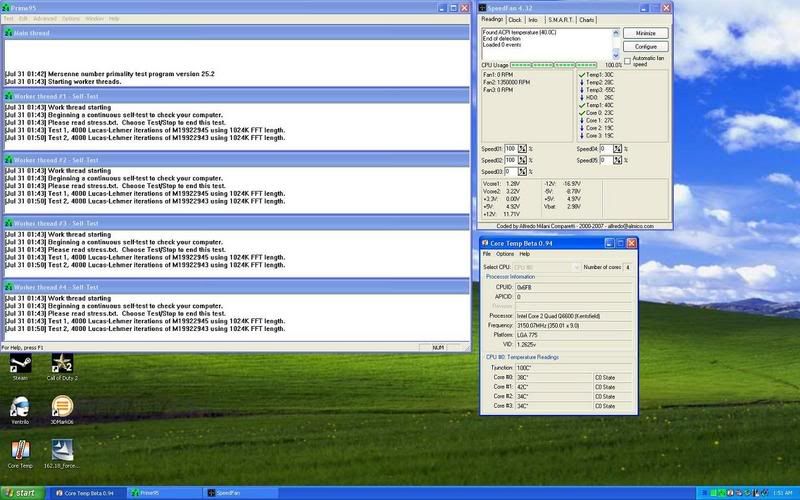
Task: Click the taskbar clock
Action: [x=782, y=493]
